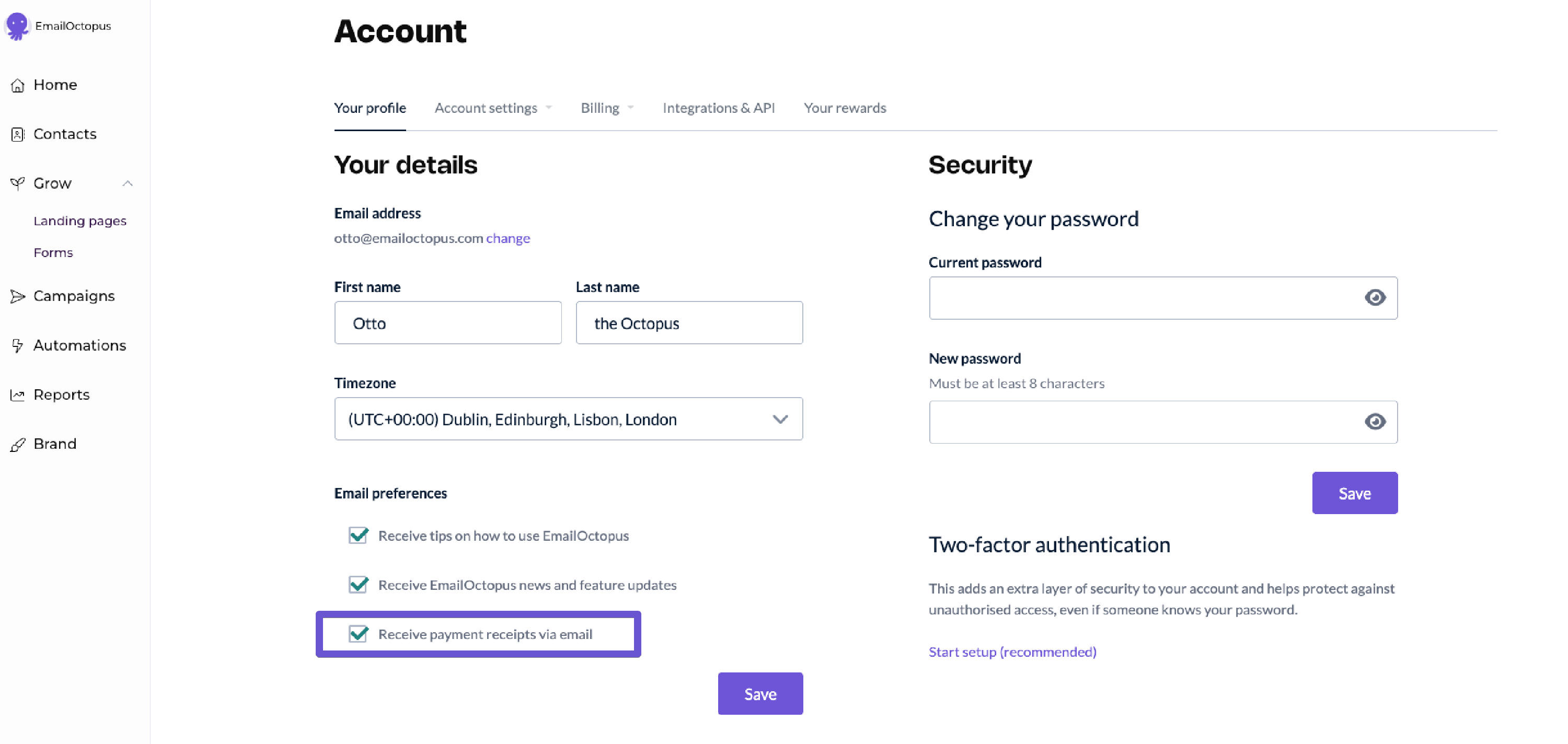Click the Automations lightning icon

[18, 345]
